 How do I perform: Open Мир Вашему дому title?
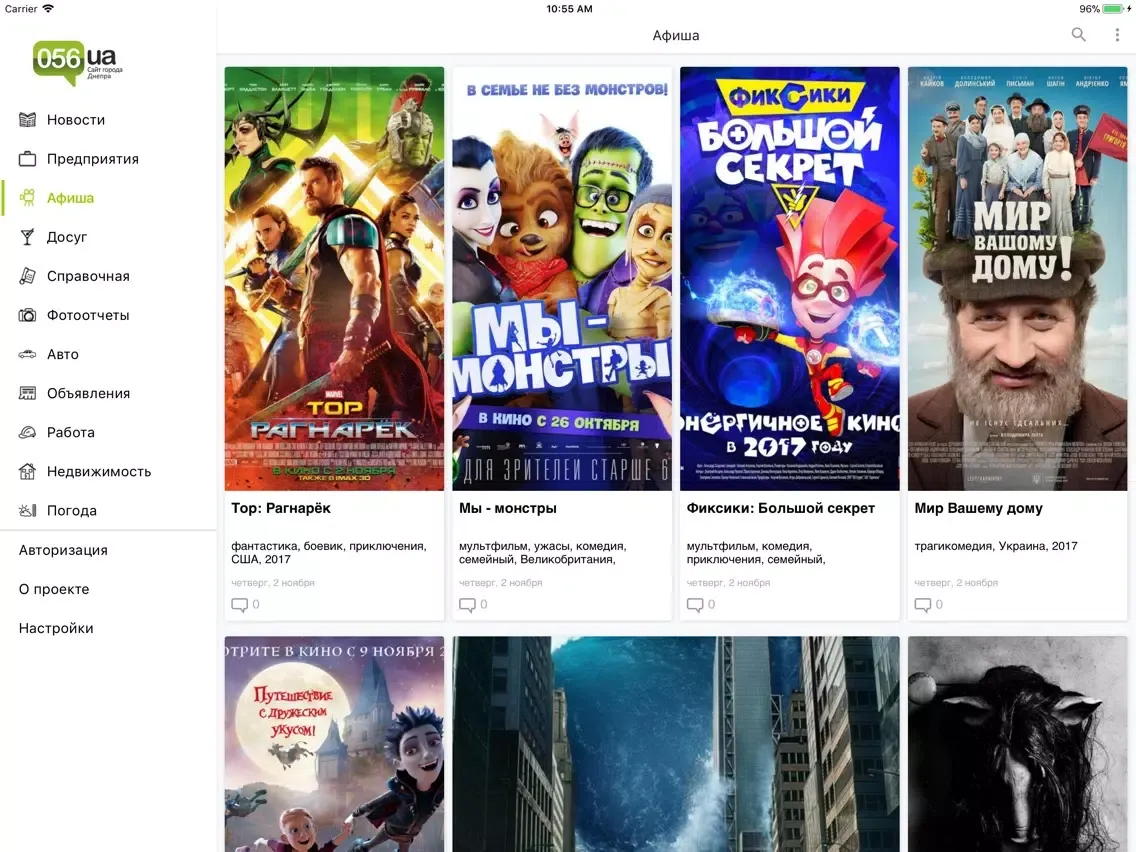click(x=979, y=509)
